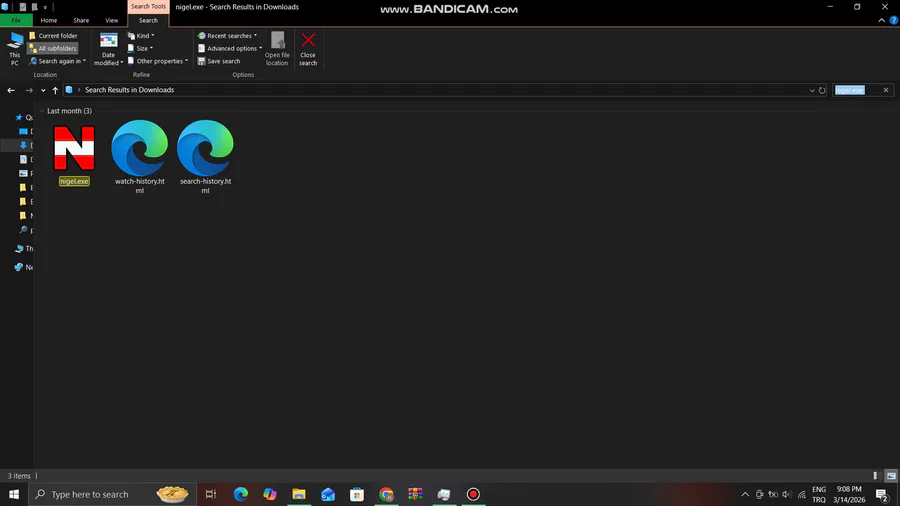Open the volume control in system tray
Image resolution: width=900 pixels, height=506 pixels.
[787, 494]
